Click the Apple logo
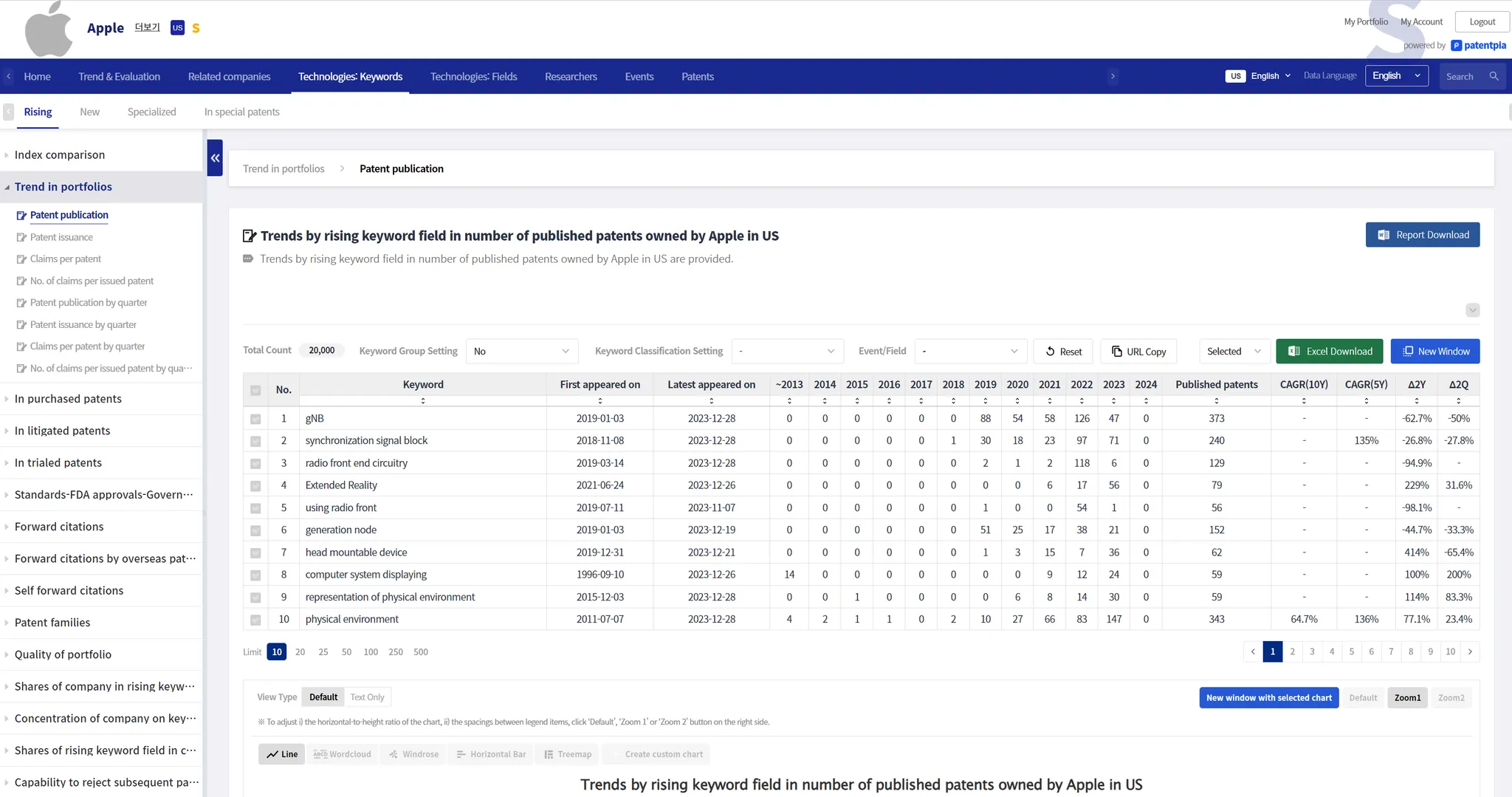Image resolution: width=1512 pixels, height=797 pixels. 49,30
